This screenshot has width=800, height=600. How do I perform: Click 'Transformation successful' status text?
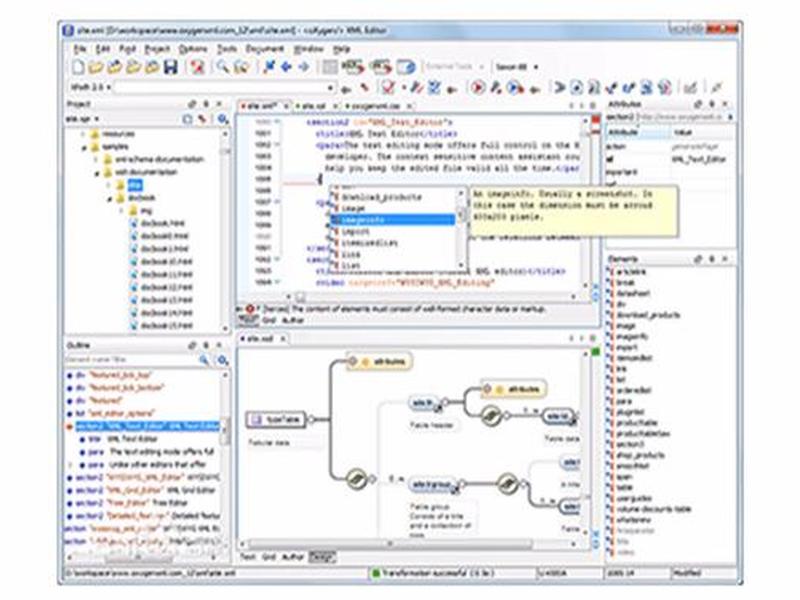pyautogui.click(x=437, y=573)
